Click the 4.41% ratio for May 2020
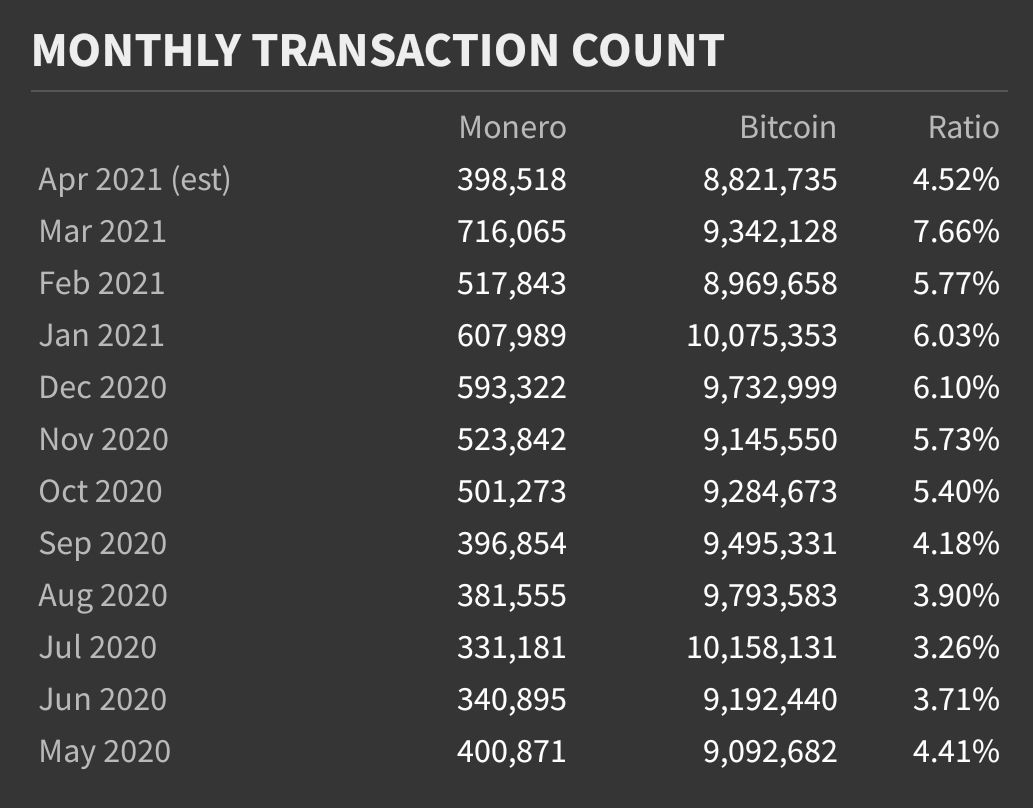This screenshot has width=1033, height=808. coord(957,751)
